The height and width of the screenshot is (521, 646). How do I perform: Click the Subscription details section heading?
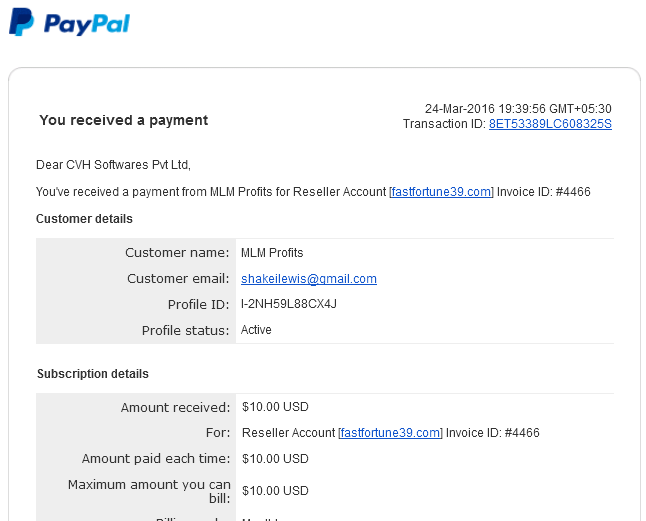[x=93, y=374]
